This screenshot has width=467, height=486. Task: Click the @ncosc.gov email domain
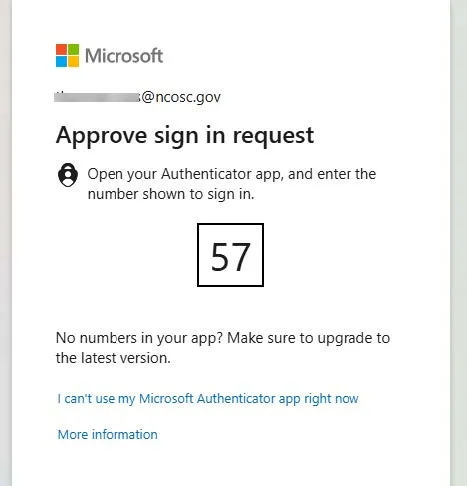point(181,97)
